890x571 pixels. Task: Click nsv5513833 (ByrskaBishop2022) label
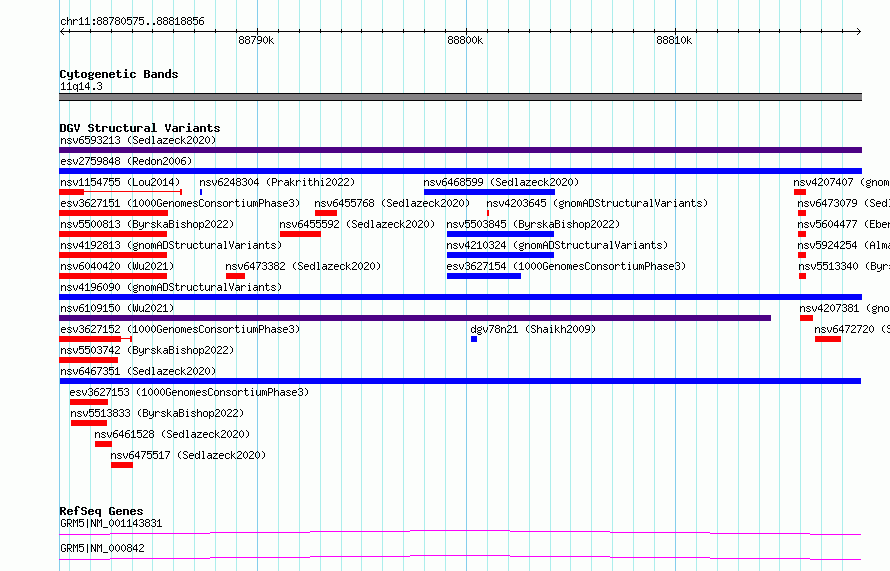coord(157,413)
